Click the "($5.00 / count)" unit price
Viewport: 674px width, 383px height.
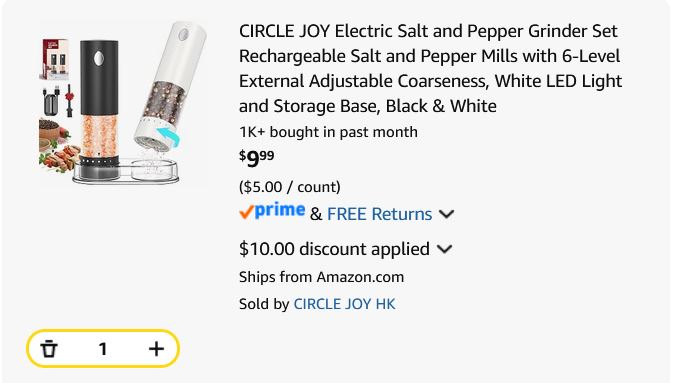point(290,187)
